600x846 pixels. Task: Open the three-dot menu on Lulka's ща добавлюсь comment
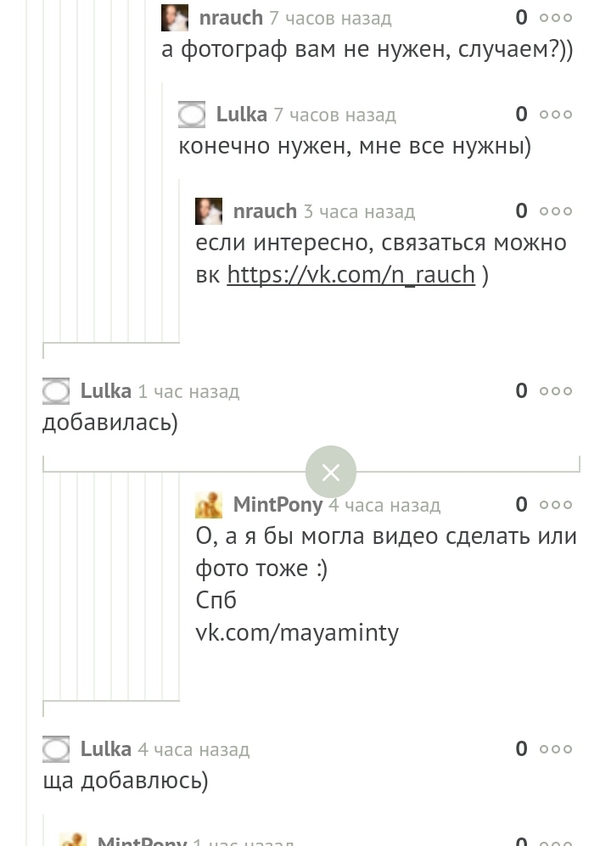click(x=556, y=749)
